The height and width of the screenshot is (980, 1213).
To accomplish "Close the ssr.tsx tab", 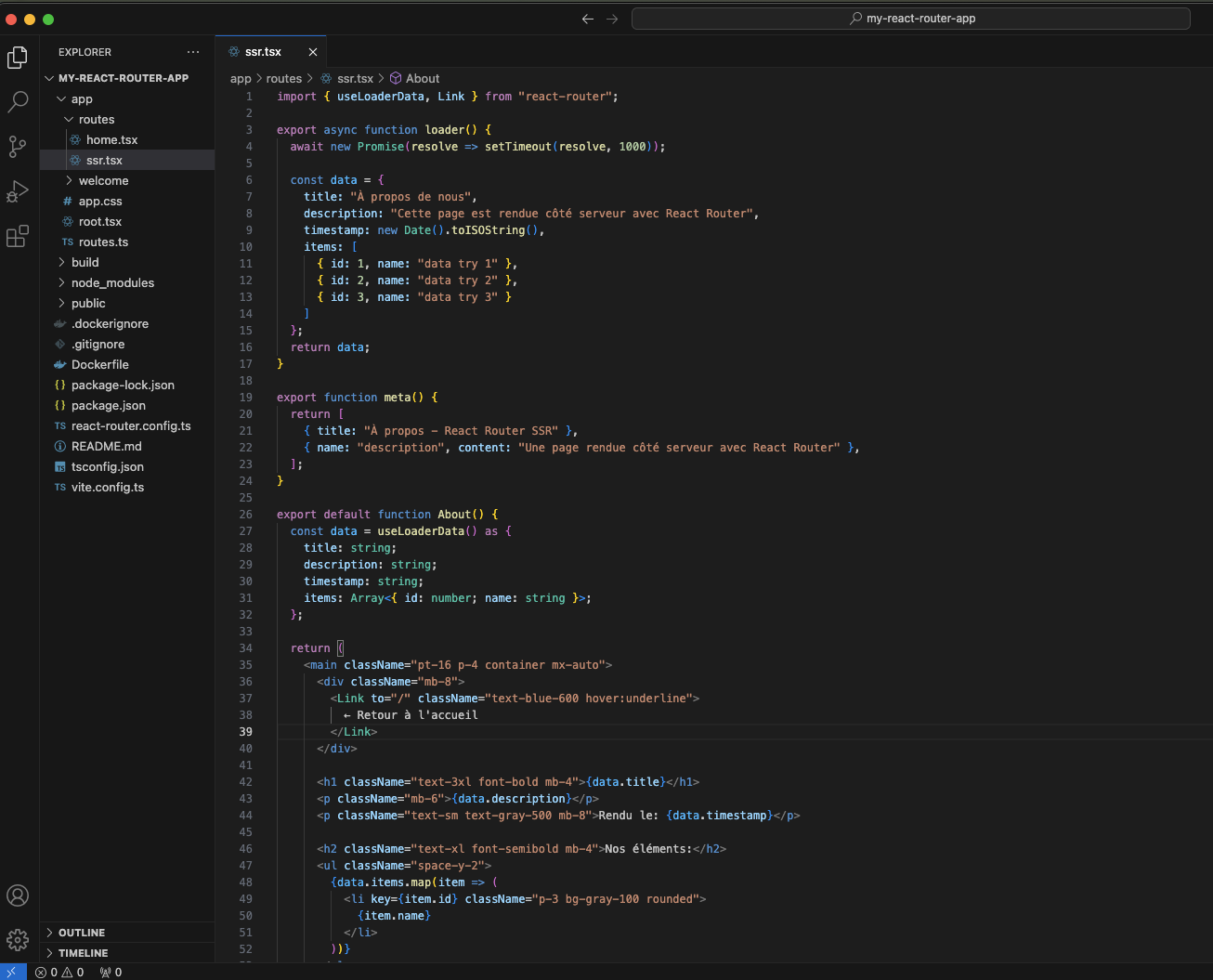I will (313, 52).
